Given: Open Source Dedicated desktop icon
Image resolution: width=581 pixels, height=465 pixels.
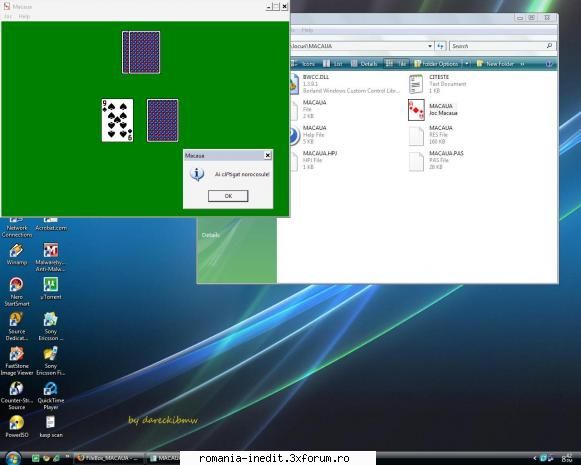Looking at the screenshot, I should coord(16,326).
